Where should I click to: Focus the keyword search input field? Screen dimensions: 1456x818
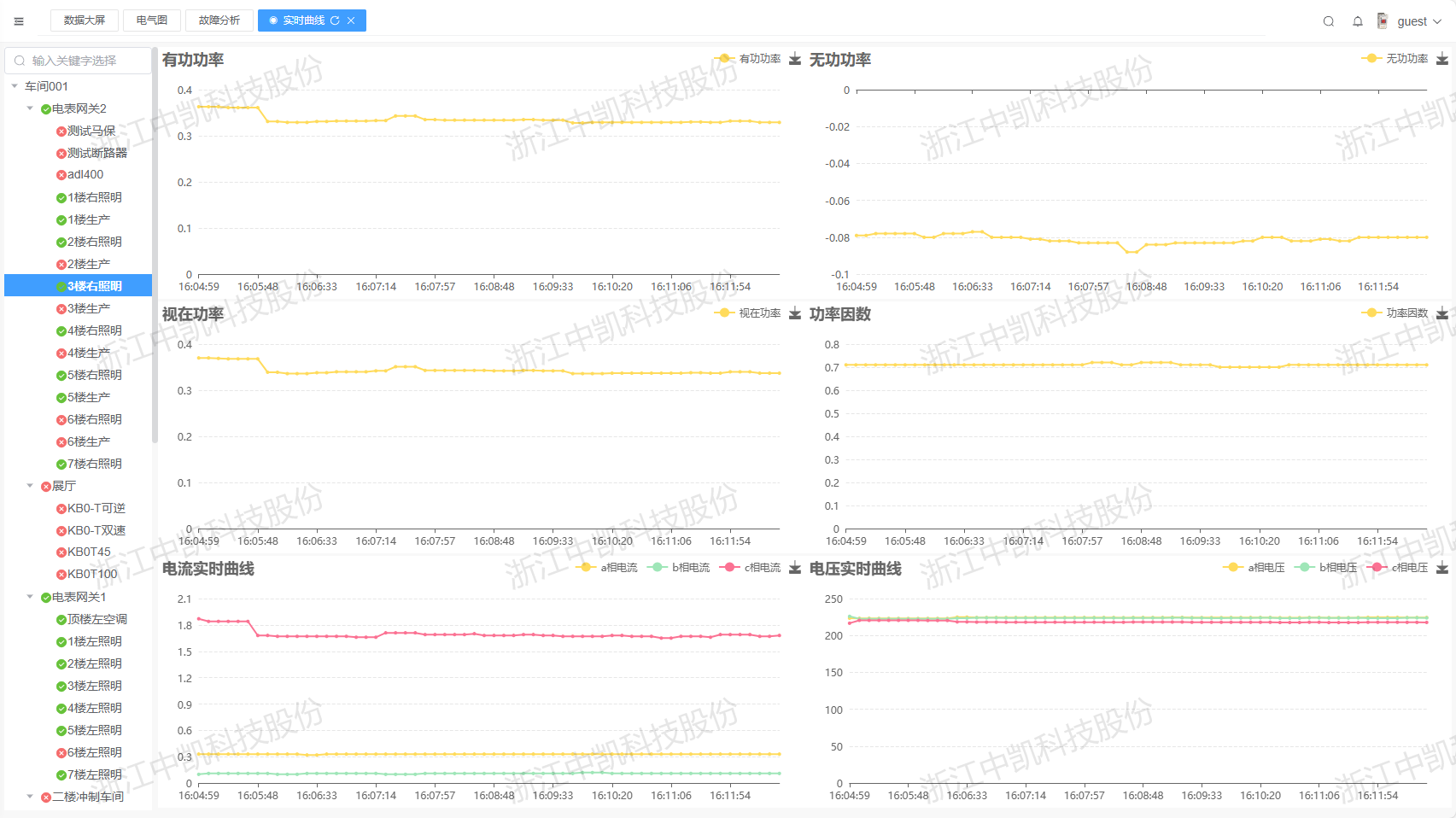85,61
